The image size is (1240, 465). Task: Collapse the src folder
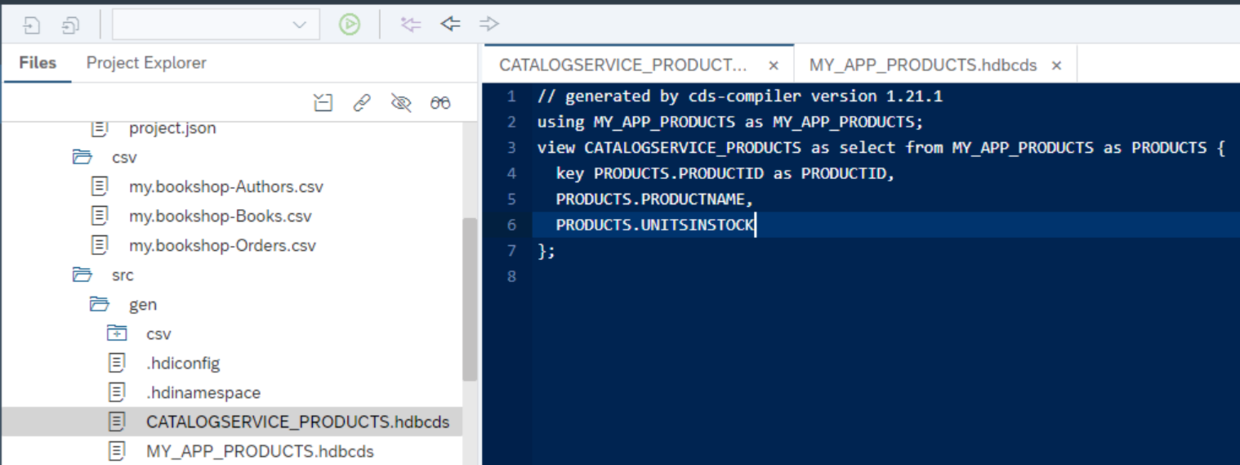coord(82,275)
